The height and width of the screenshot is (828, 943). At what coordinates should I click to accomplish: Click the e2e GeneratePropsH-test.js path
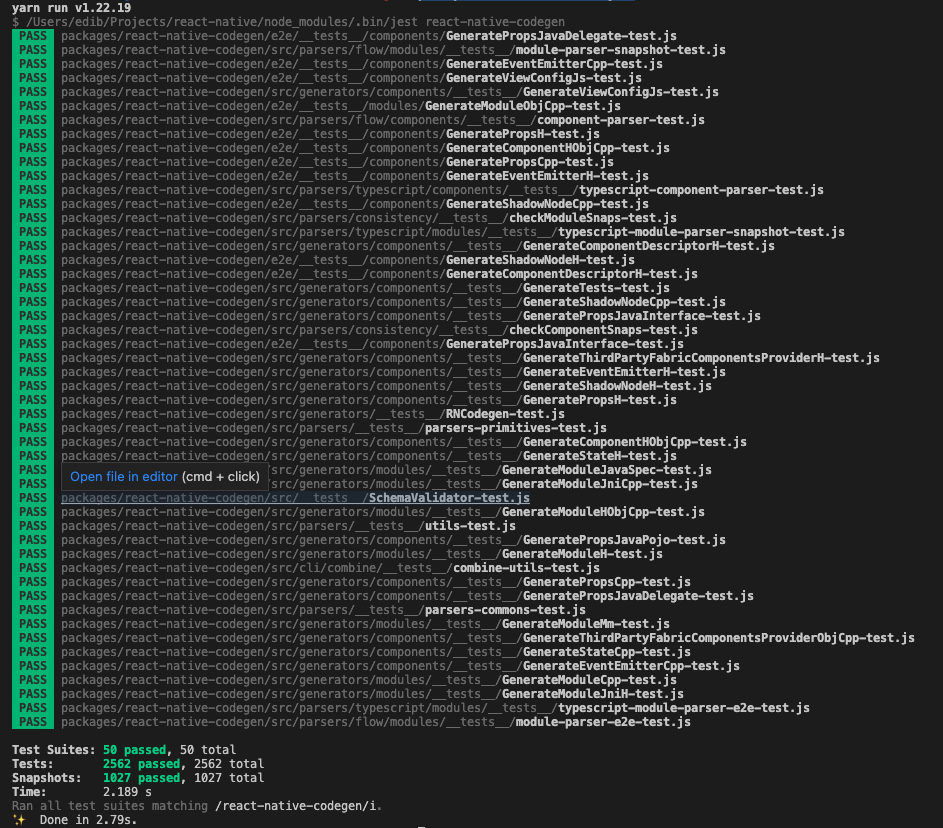330,134
